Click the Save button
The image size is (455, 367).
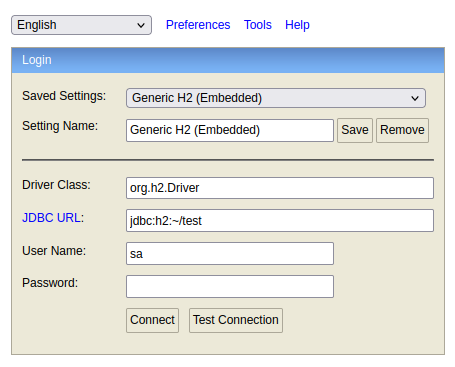(x=355, y=130)
